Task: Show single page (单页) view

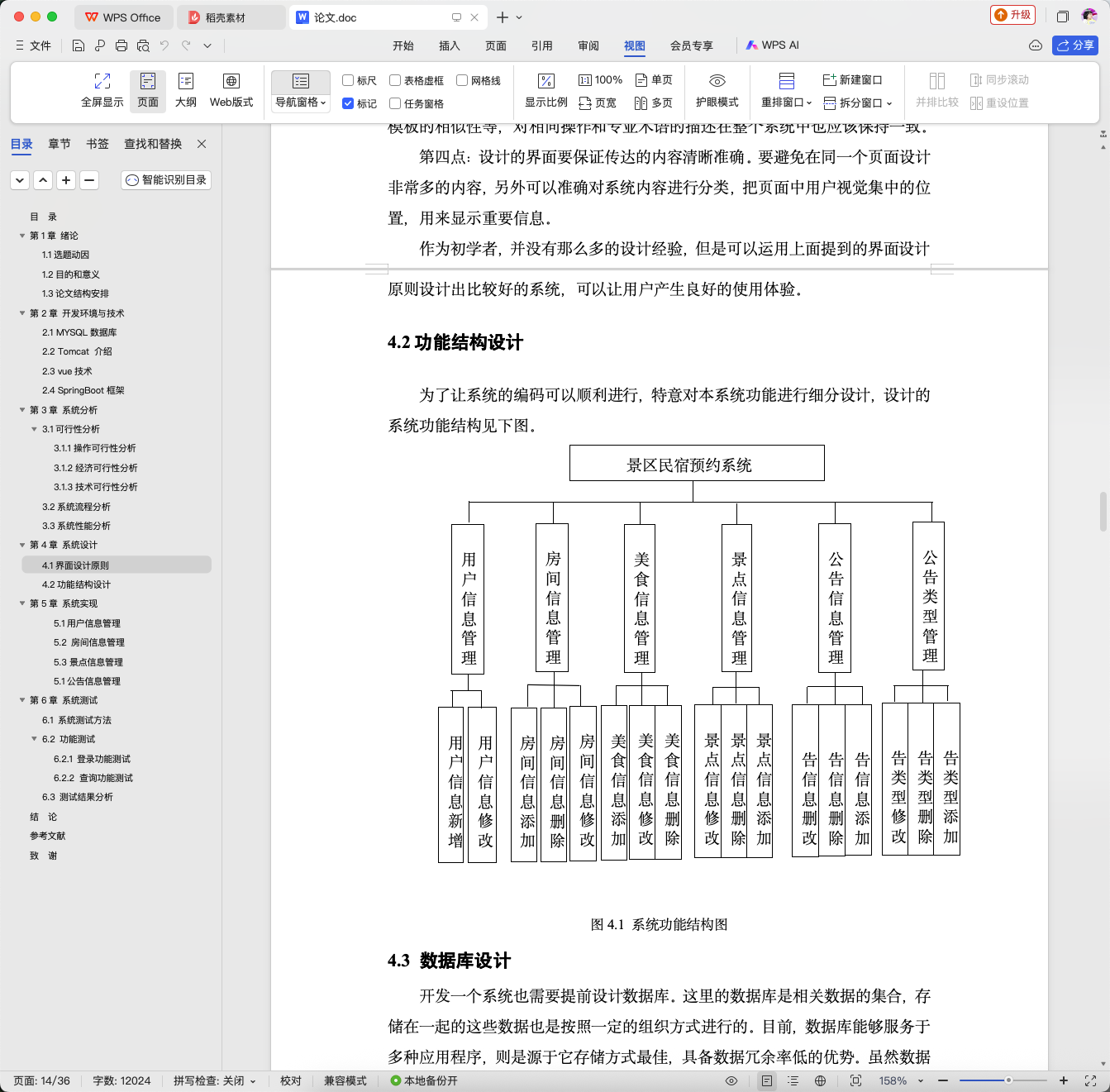Action: pos(654,80)
